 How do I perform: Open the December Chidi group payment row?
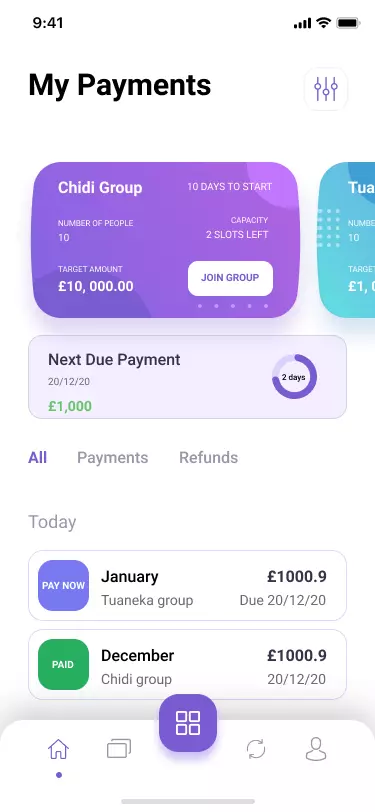click(187, 664)
